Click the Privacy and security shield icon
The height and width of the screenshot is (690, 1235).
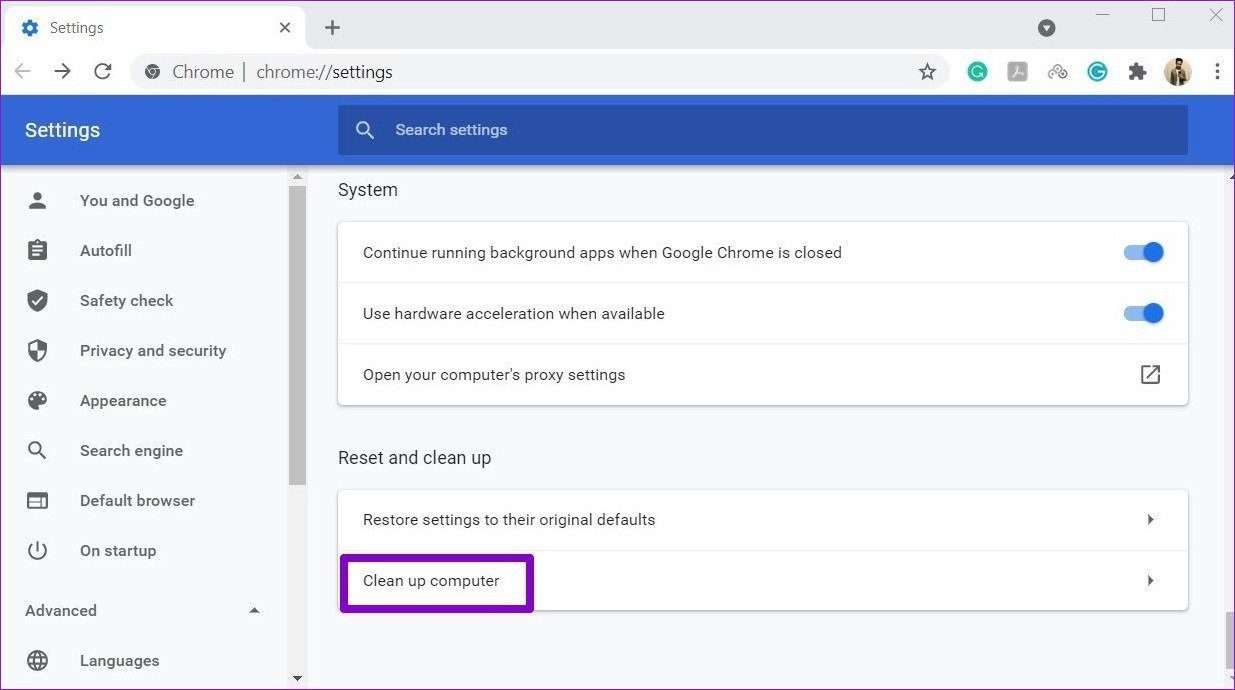[x=38, y=350]
